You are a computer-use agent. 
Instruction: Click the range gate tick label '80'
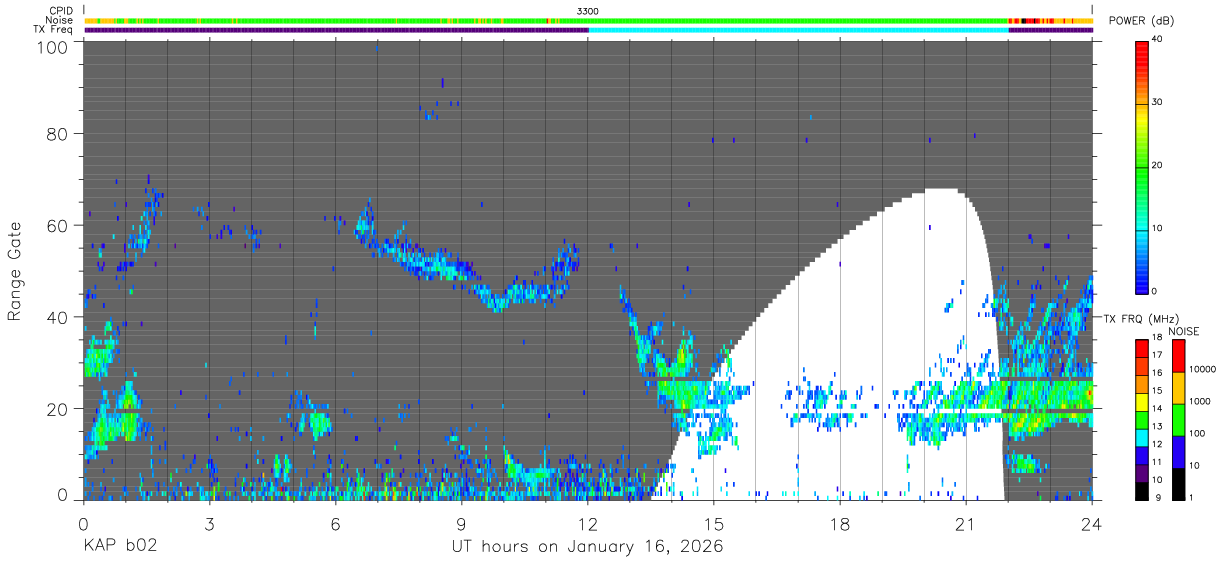[x=58, y=134]
